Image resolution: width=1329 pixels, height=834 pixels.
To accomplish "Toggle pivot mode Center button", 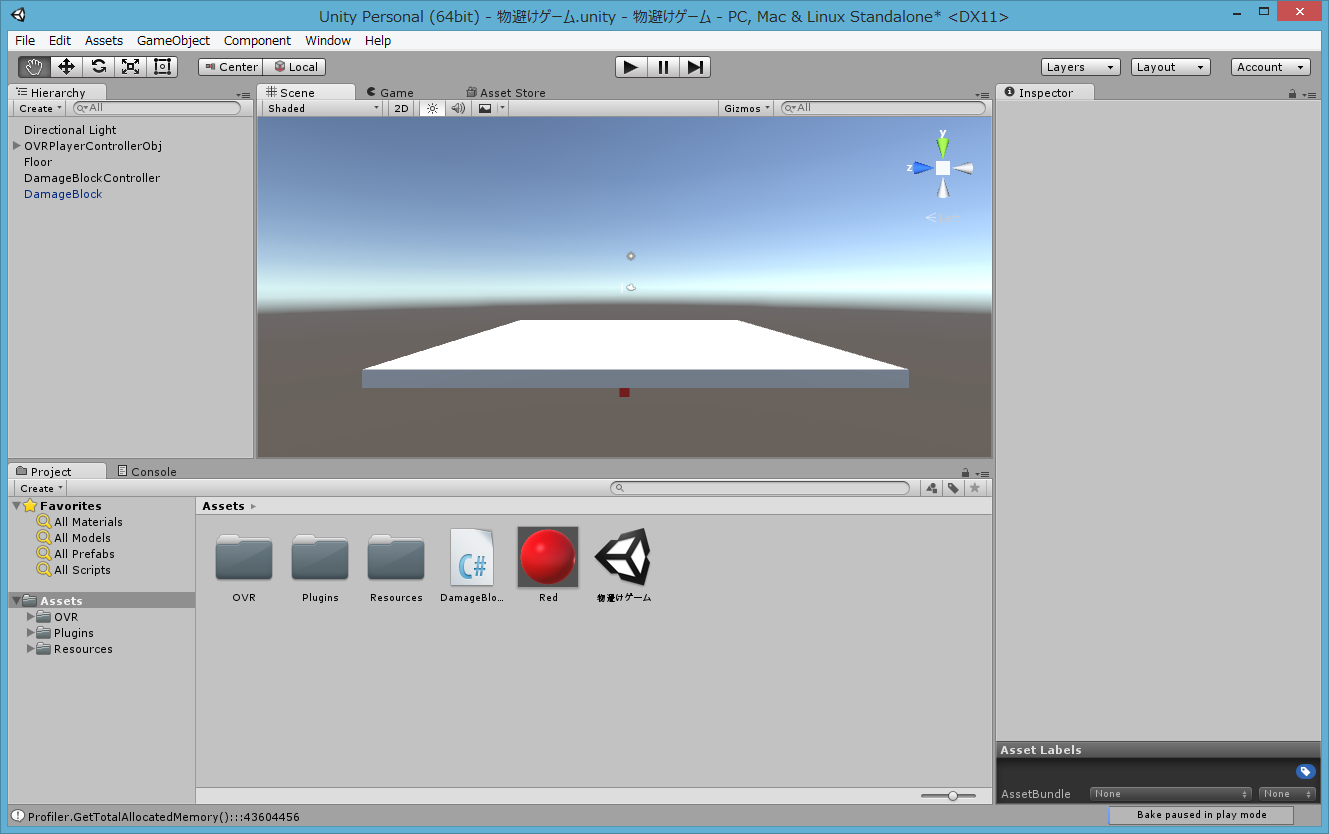I will click(230, 67).
